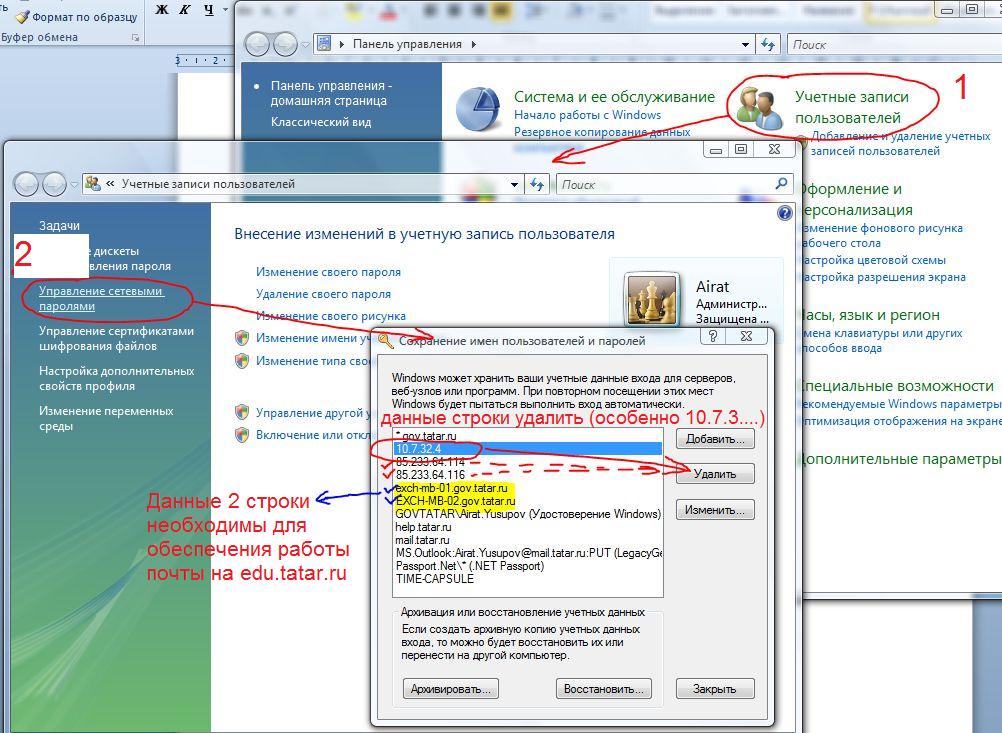Open 'Часы, язык и регион' category
Image resolution: width=1002 pixels, height=733 pixels.
coord(869,314)
